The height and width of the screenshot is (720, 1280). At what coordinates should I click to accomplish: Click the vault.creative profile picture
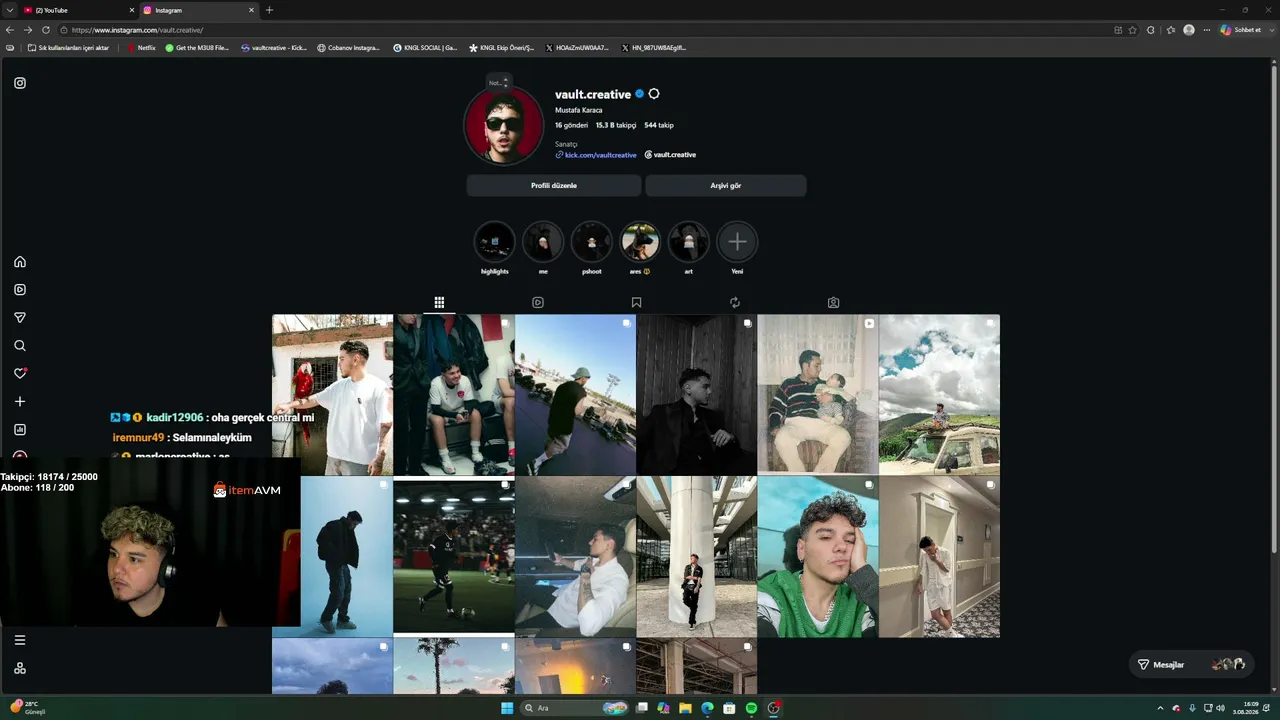(x=503, y=126)
